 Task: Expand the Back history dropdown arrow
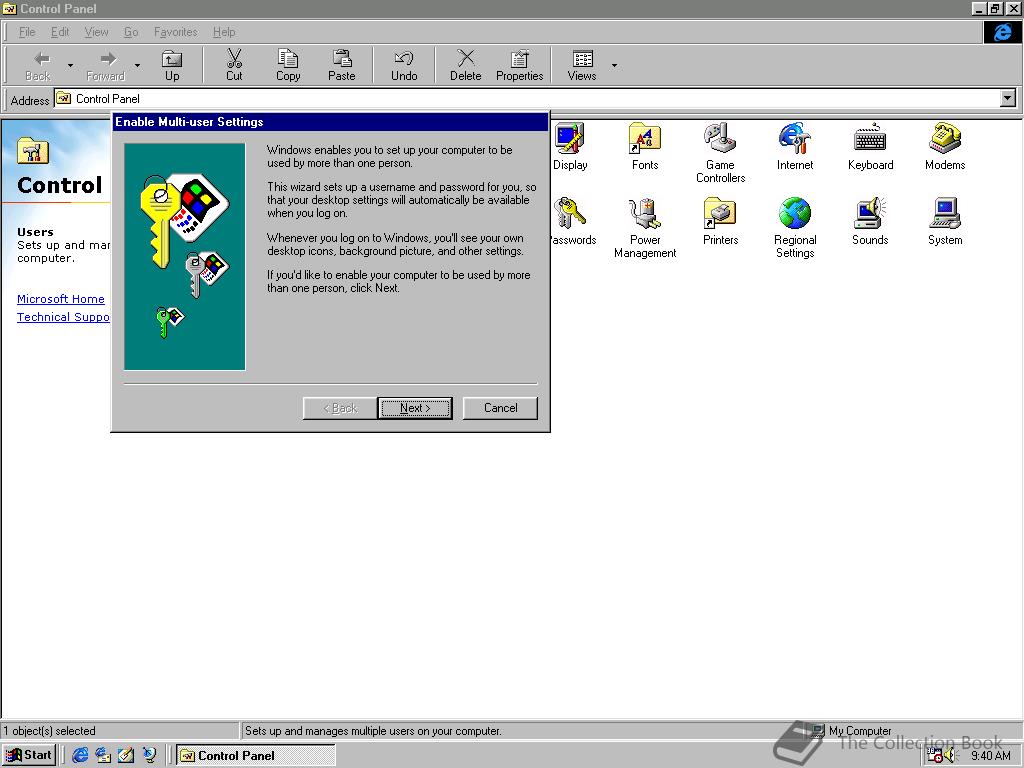pyautogui.click(x=70, y=65)
